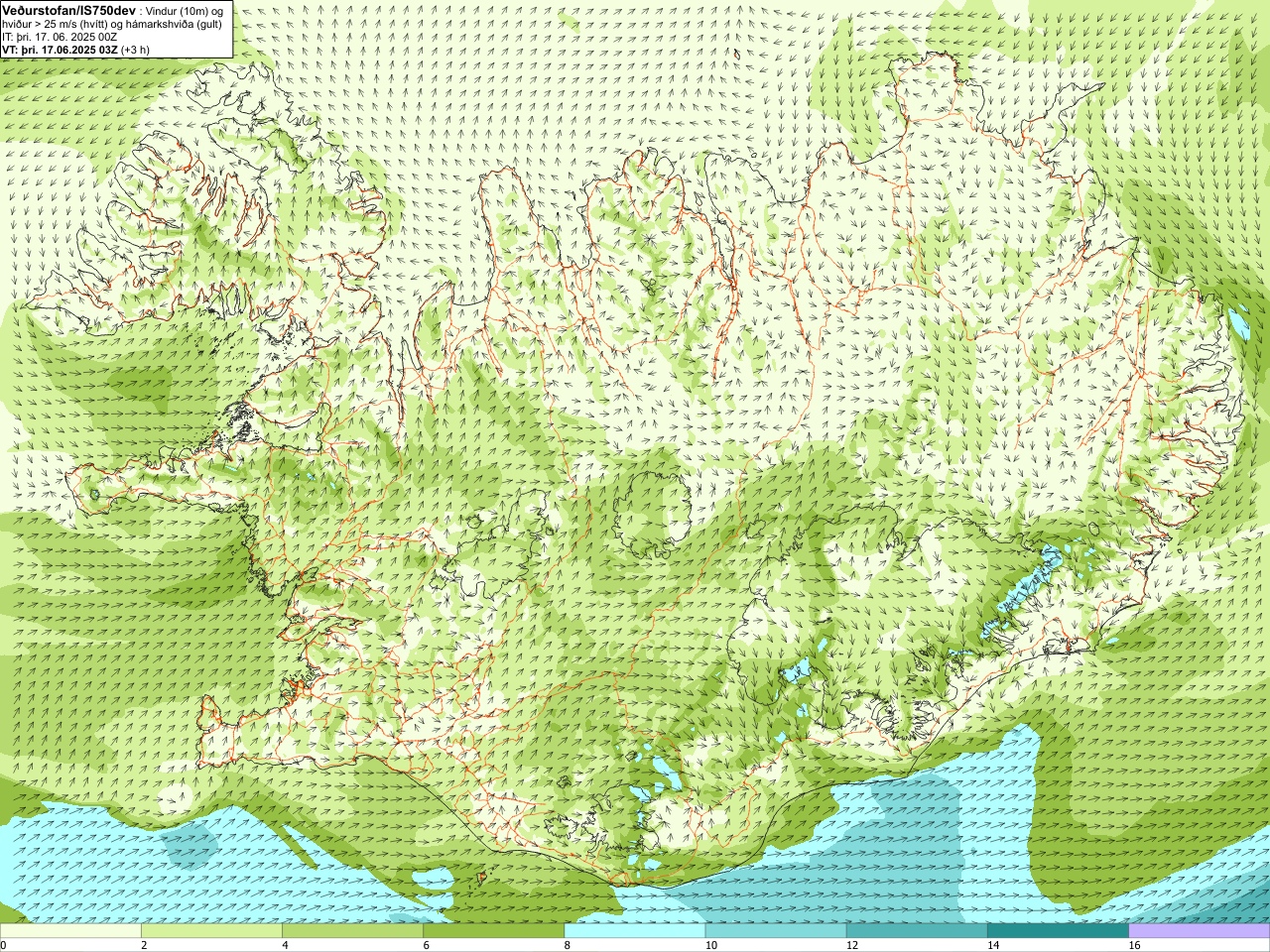Click the 'Vindur (10m) og' text in the title box
This screenshot has height=952, width=1270.
tap(185, 11)
